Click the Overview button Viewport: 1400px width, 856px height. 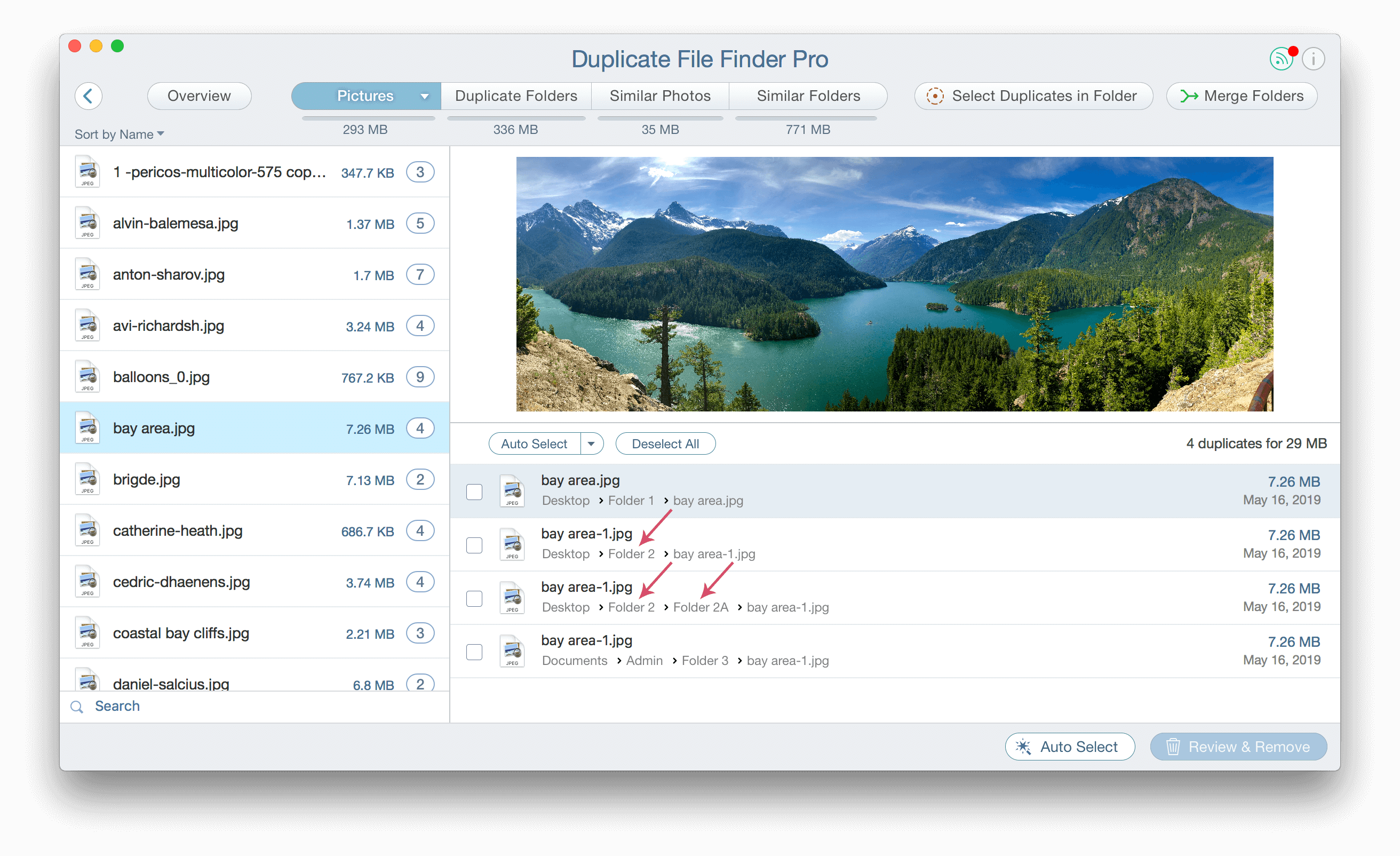tap(198, 96)
